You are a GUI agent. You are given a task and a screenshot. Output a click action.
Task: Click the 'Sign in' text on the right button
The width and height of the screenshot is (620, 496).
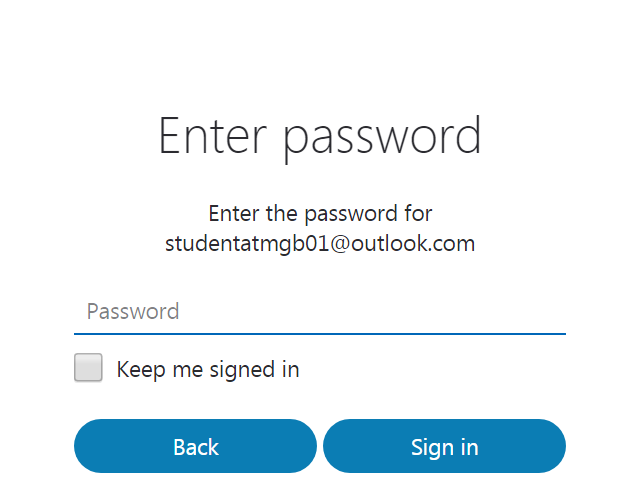pyautogui.click(x=445, y=448)
